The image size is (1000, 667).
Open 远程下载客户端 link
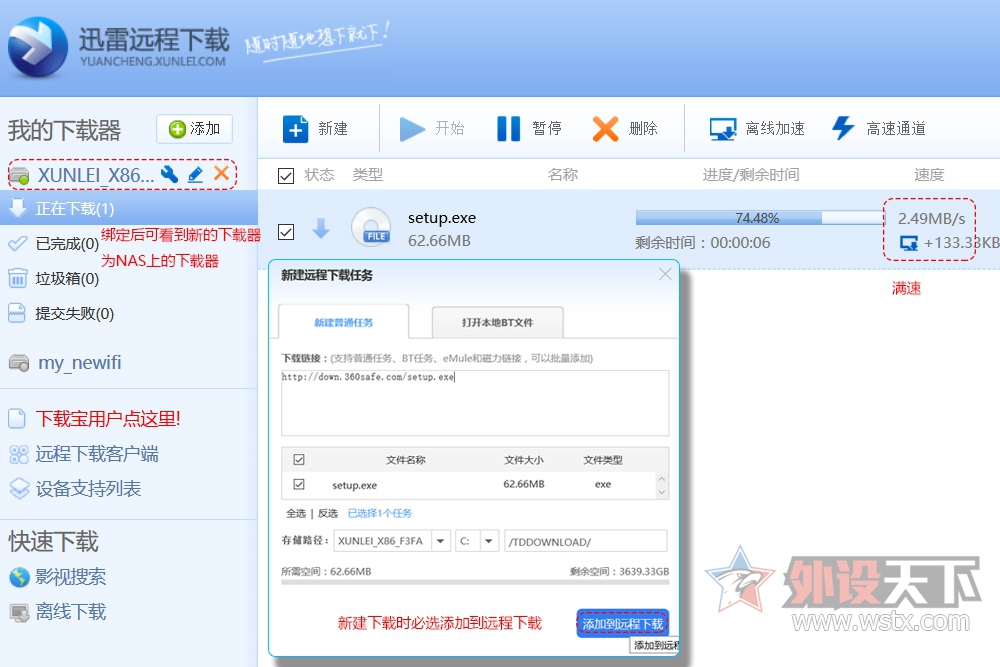coord(97,454)
